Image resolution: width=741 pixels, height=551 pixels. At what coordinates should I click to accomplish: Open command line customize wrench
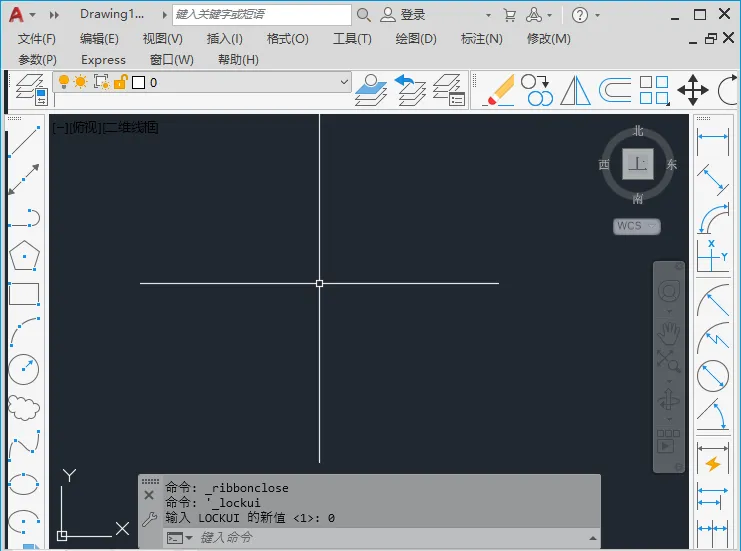coord(149,519)
